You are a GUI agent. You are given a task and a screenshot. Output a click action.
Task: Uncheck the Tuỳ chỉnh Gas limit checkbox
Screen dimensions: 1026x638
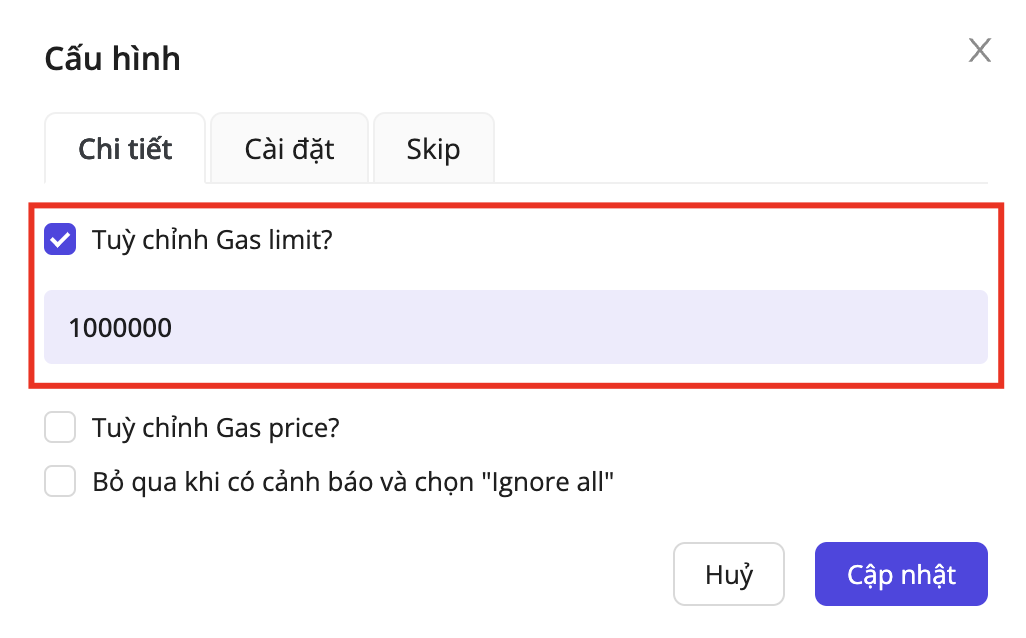[x=60, y=240]
